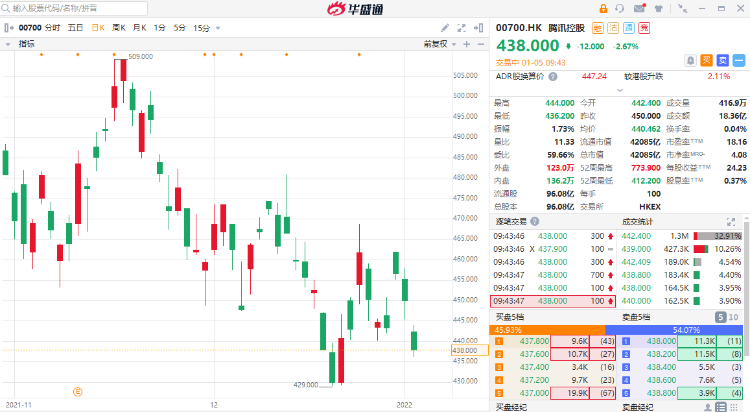Select 5 level depth toggle
The image size is (750, 412).
720,317
